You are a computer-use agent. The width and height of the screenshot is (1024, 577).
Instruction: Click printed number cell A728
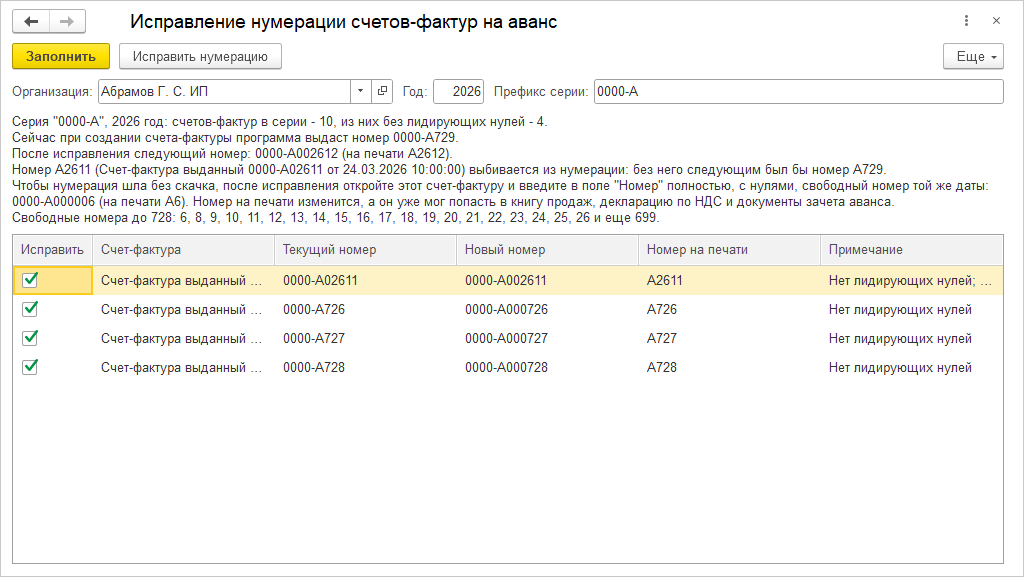point(729,367)
